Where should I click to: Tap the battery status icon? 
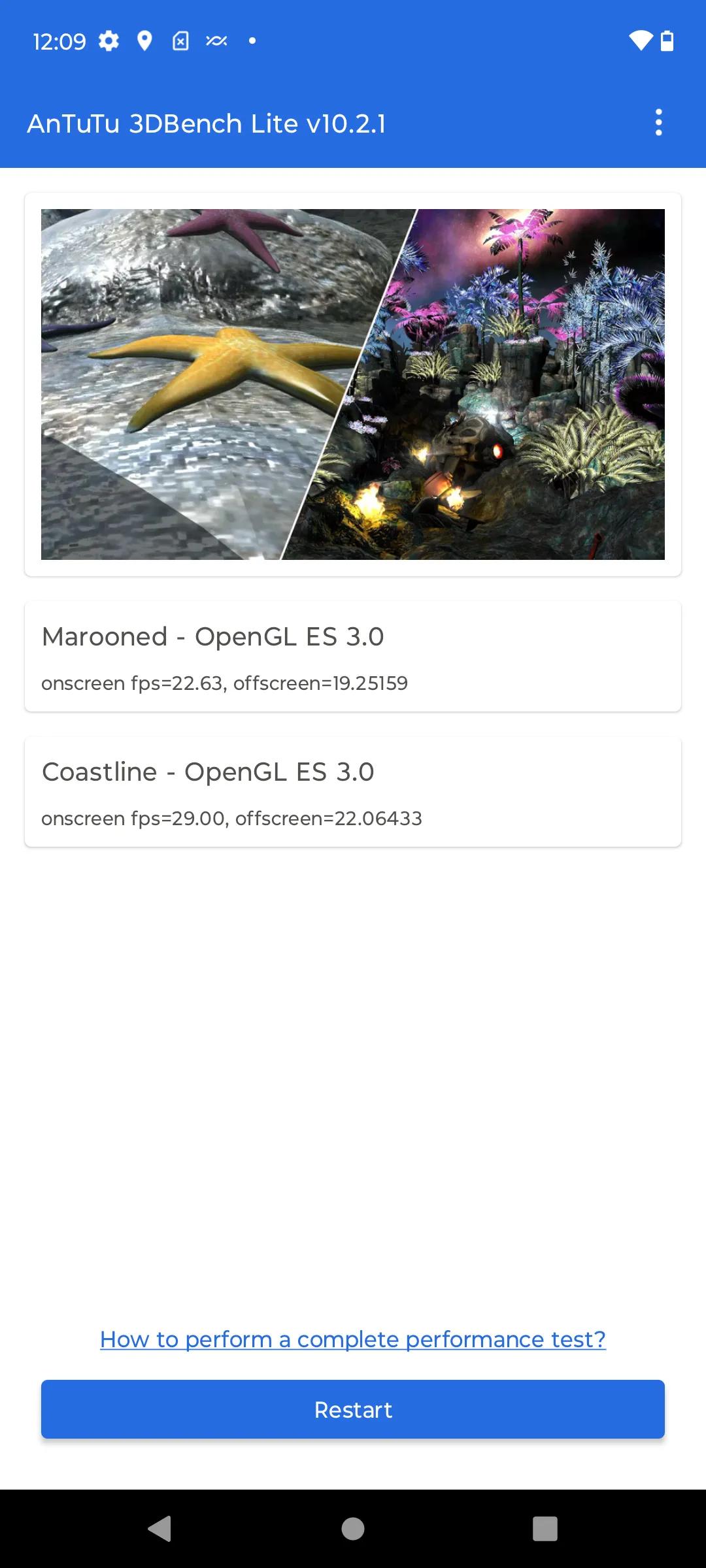667,41
